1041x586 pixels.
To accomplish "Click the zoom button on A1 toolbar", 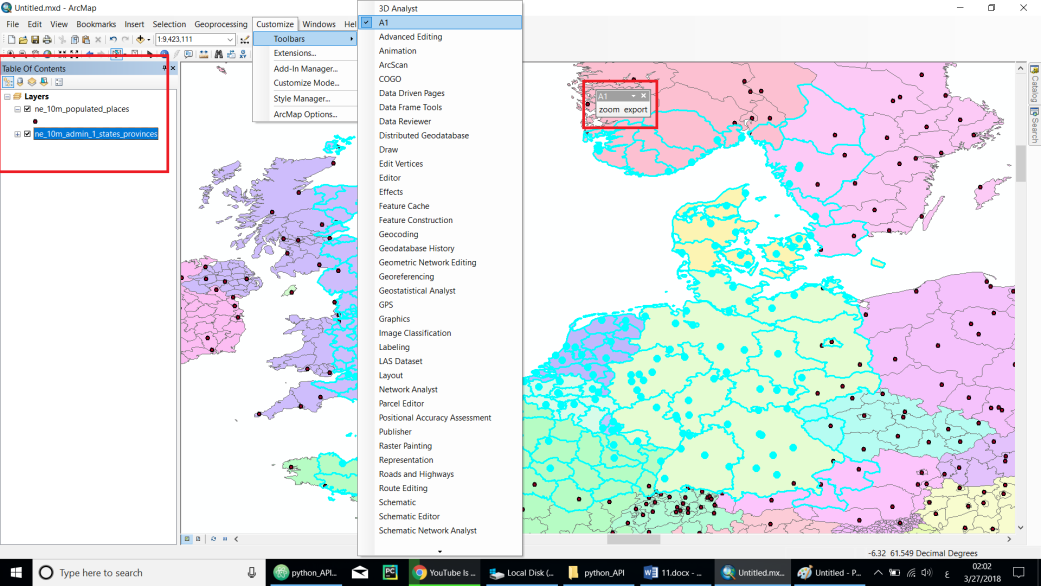I will pos(609,109).
